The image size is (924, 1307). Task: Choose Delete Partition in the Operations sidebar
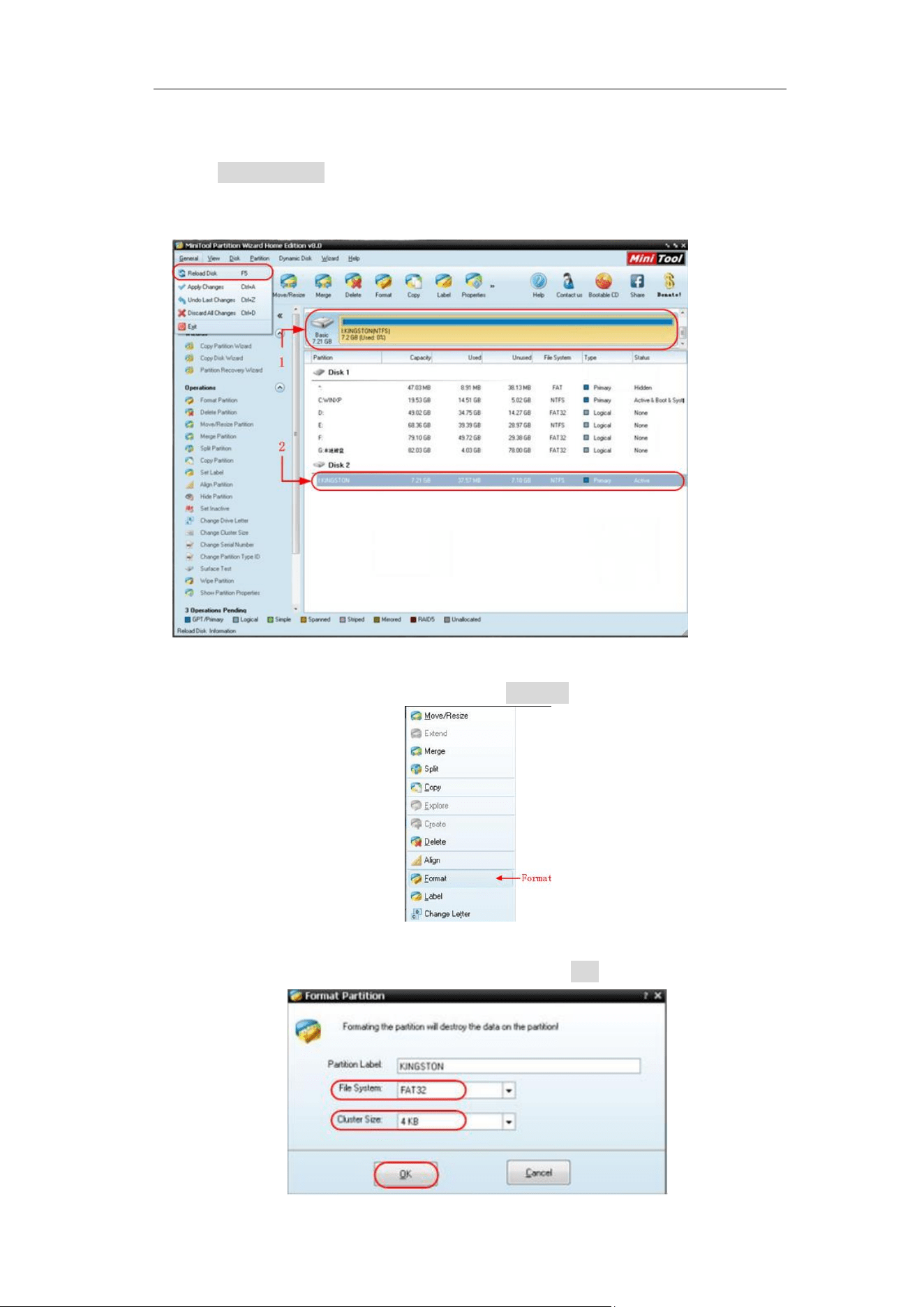pos(211,413)
